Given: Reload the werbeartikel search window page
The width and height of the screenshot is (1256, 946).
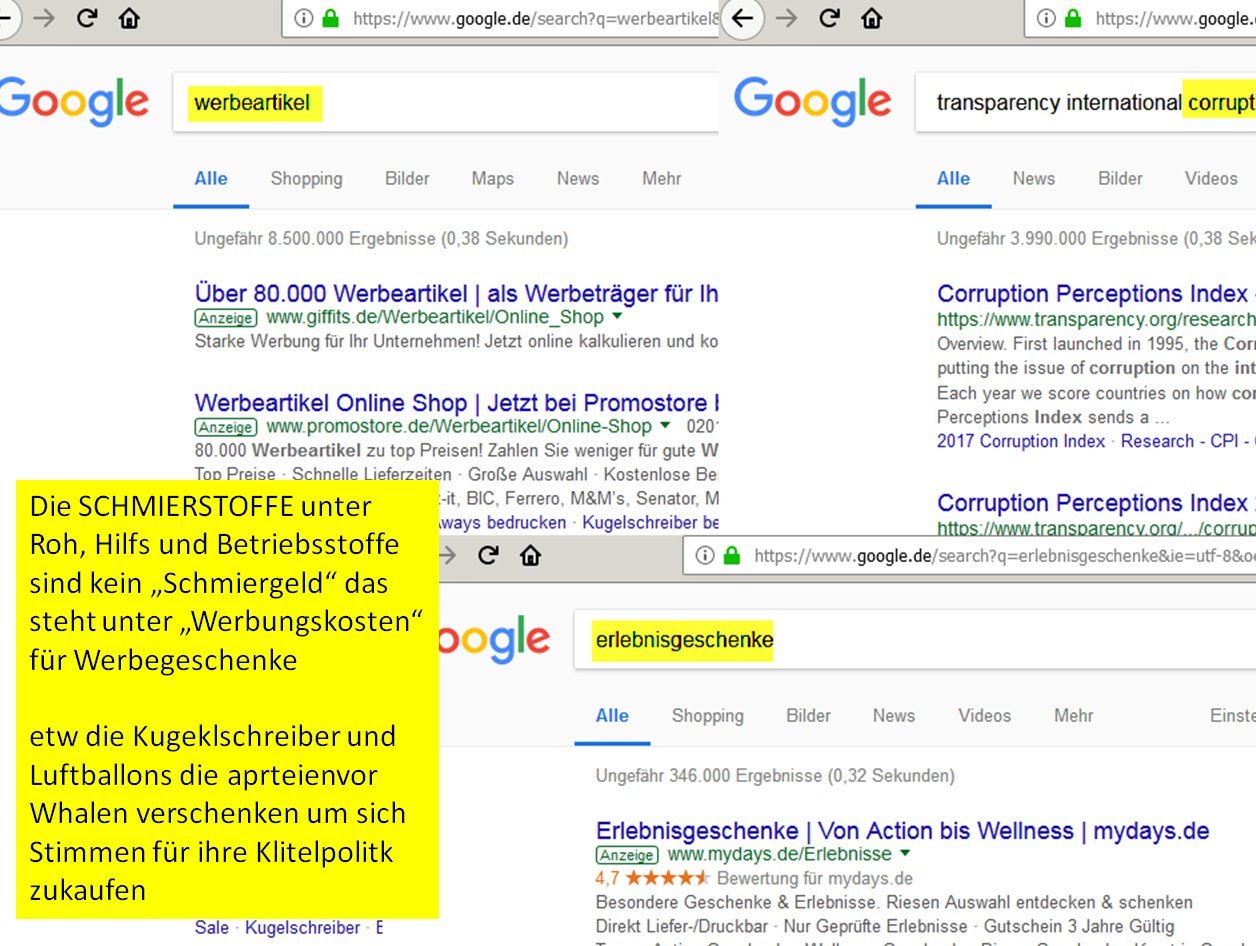Looking at the screenshot, I should pyautogui.click(x=87, y=18).
